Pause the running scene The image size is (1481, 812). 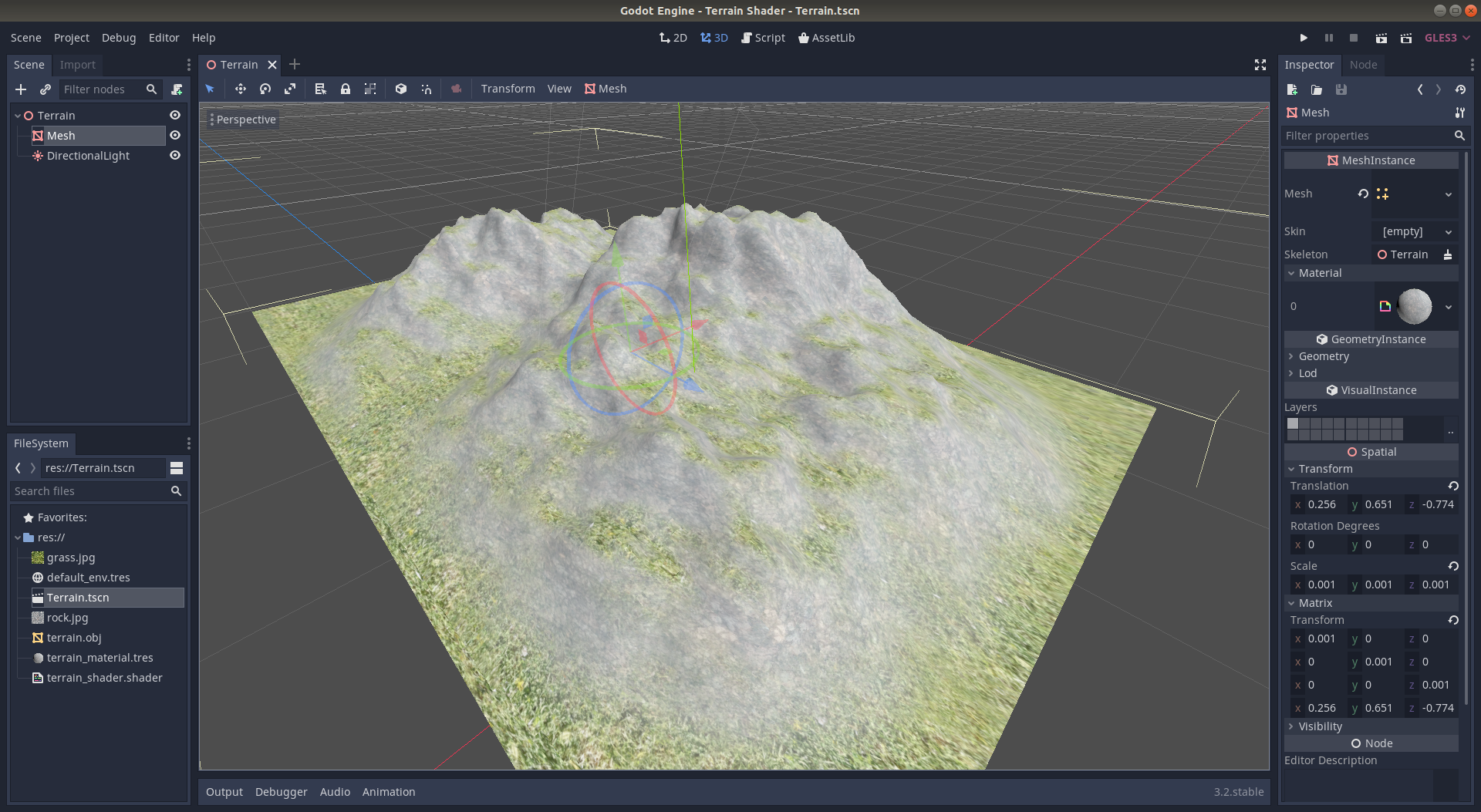click(1328, 38)
